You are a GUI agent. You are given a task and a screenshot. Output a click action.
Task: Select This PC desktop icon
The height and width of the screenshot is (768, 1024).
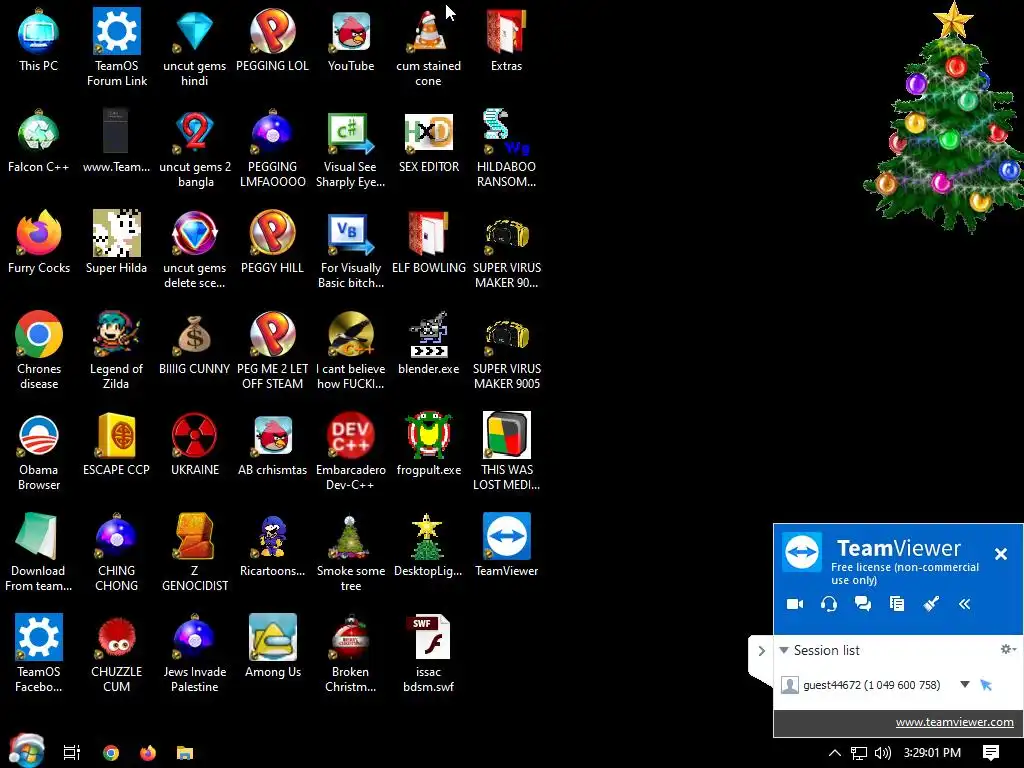point(39,40)
